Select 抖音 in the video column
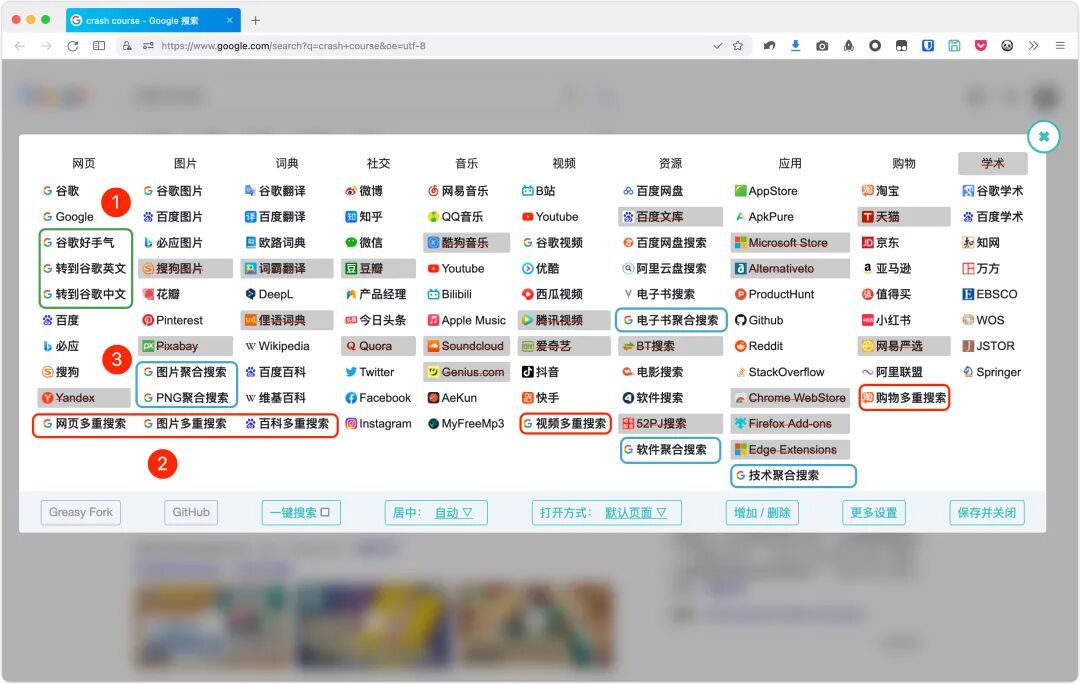The width and height of the screenshot is (1080, 684). pyautogui.click(x=540, y=372)
